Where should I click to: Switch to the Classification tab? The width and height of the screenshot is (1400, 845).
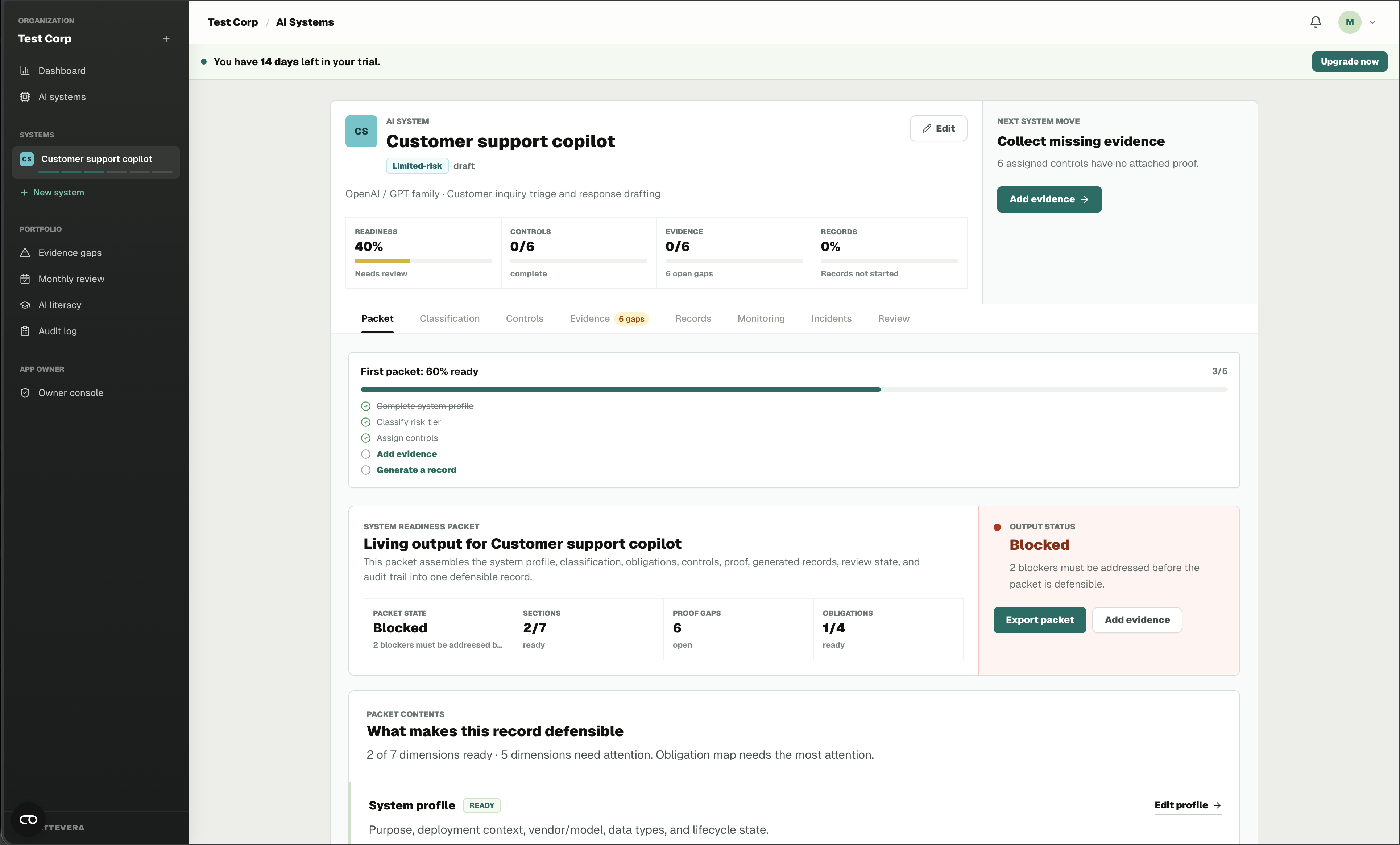pos(450,319)
